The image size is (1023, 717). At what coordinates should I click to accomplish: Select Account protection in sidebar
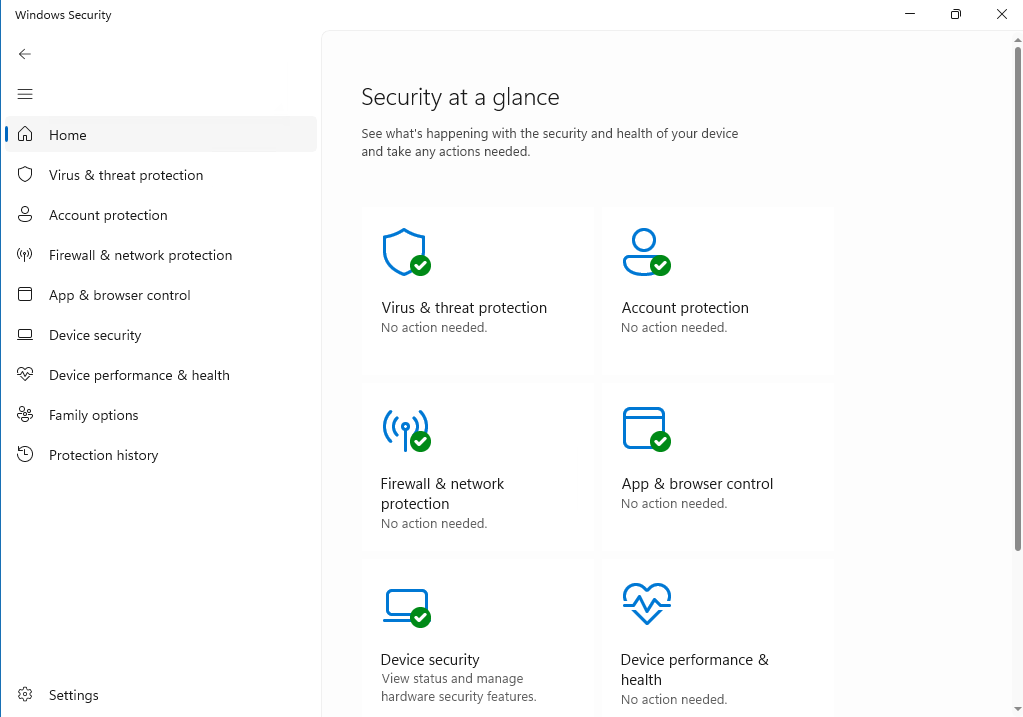point(108,215)
